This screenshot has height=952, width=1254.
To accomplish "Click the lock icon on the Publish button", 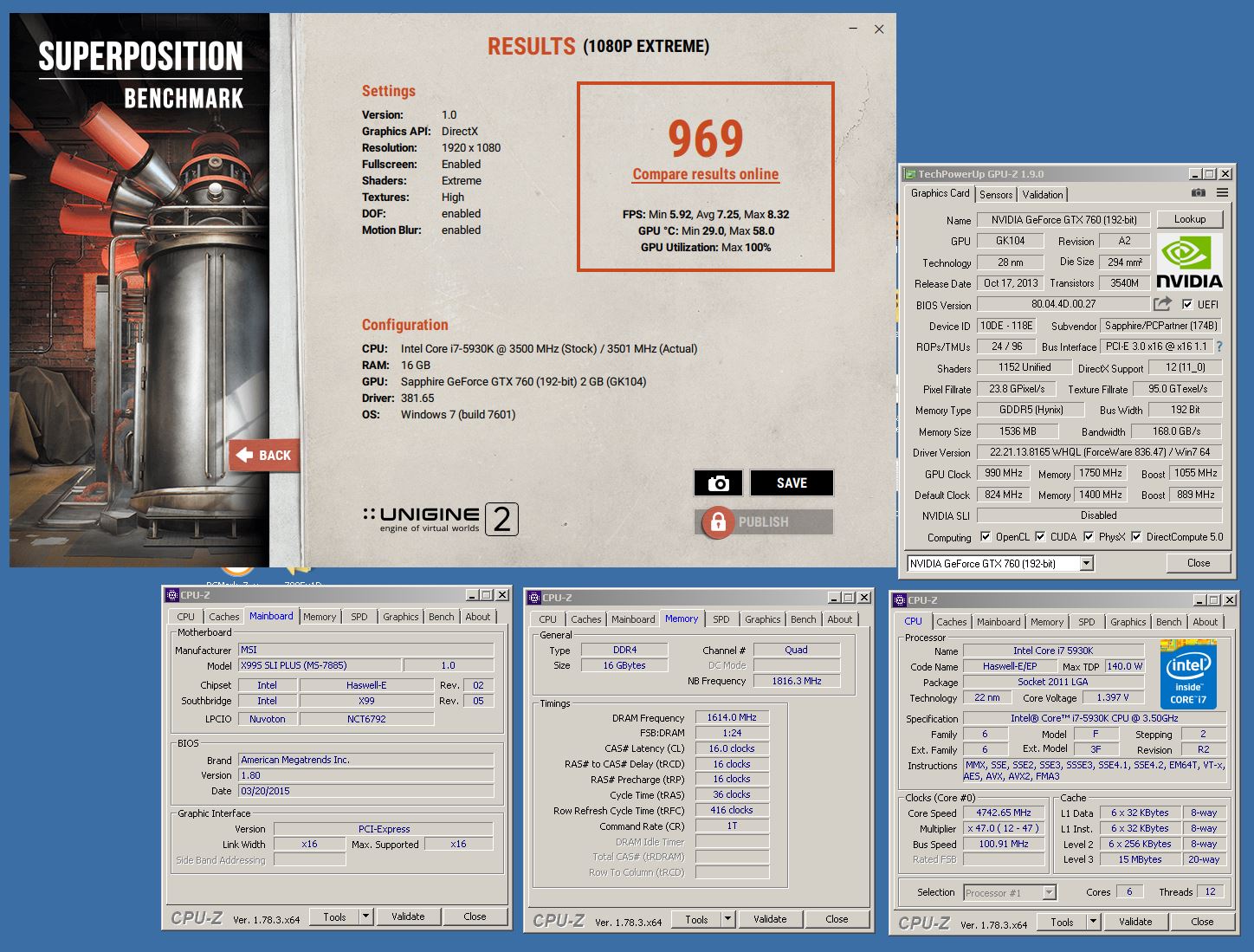I will coord(717,521).
